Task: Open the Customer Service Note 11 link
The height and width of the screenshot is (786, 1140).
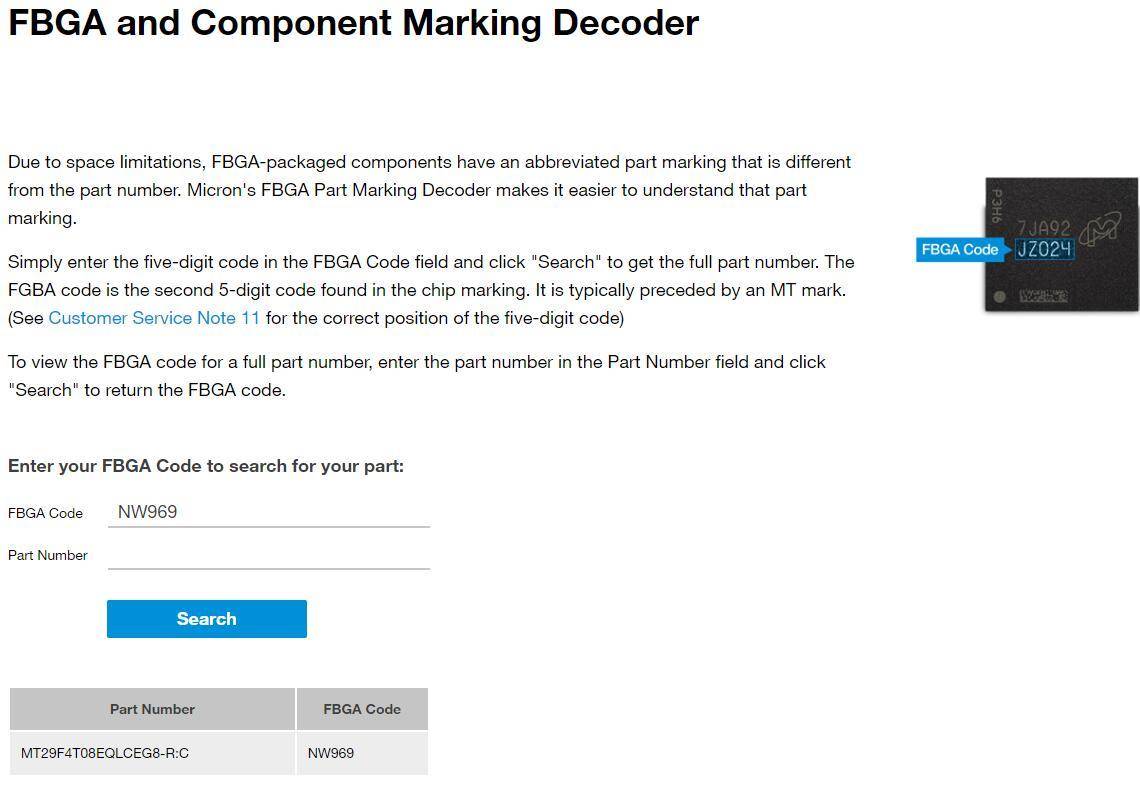Action: point(154,318)
